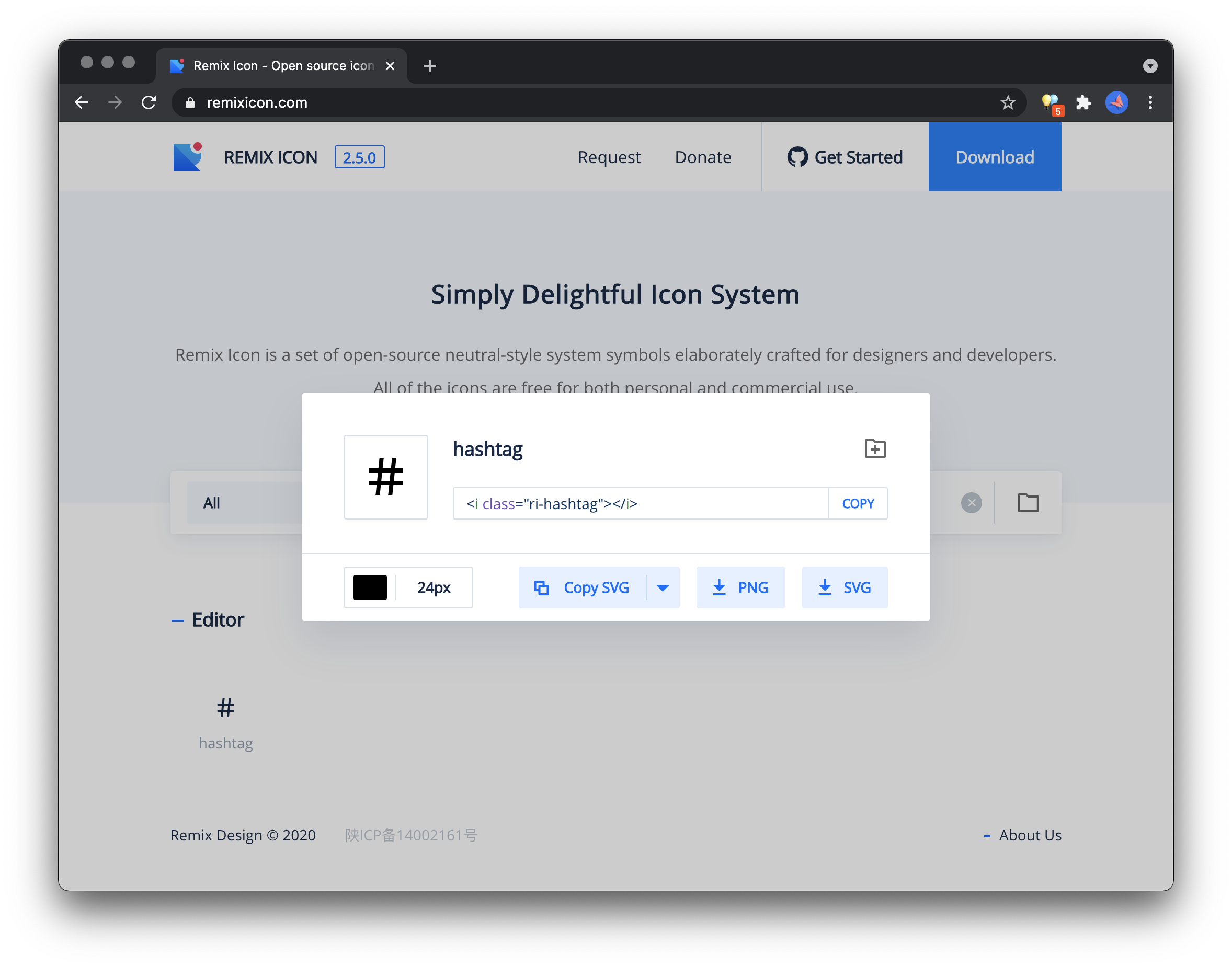Expand the Copy SVG dropdown arrow
The image size is (1232, 968).
click(663, 587)
